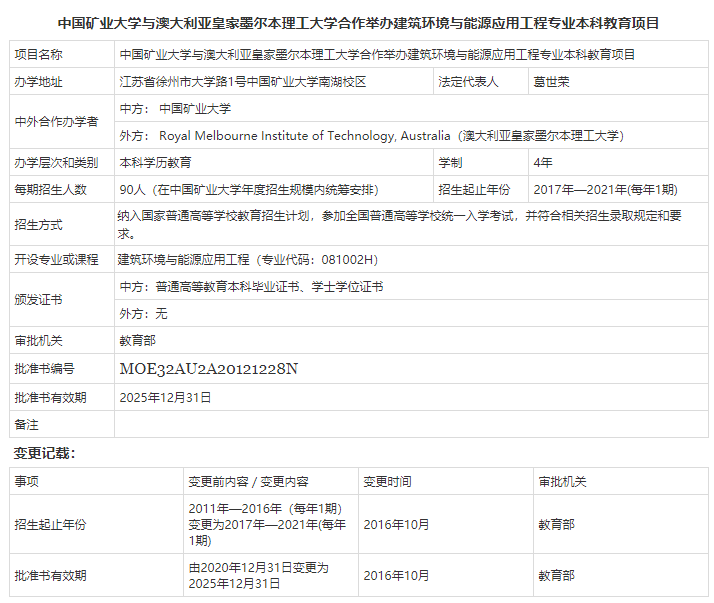Select the name 葛世荣
The height and width of the screenshot is (603, 714).
click(551, 82)
